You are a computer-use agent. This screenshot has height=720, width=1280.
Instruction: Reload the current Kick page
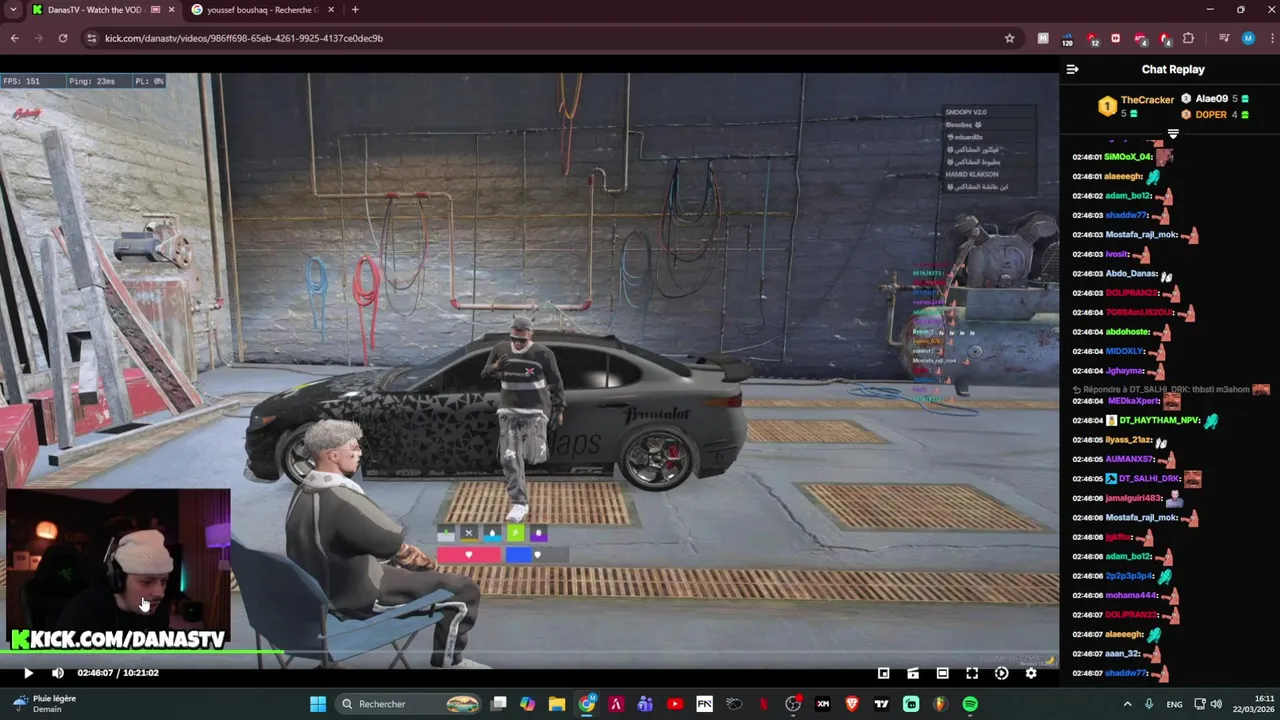(63, 38)
